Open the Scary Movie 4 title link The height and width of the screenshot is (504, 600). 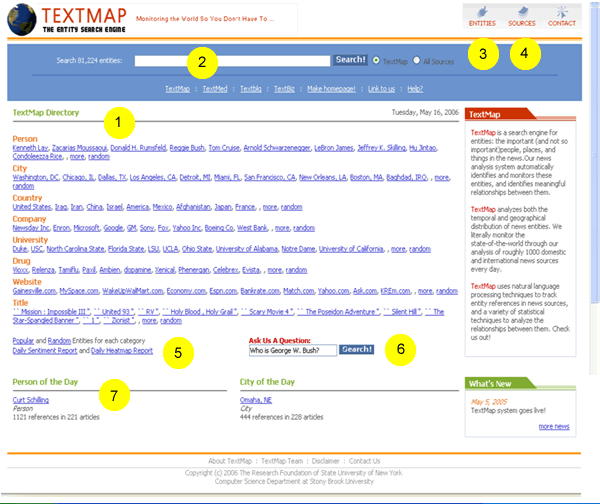(267, 312)
